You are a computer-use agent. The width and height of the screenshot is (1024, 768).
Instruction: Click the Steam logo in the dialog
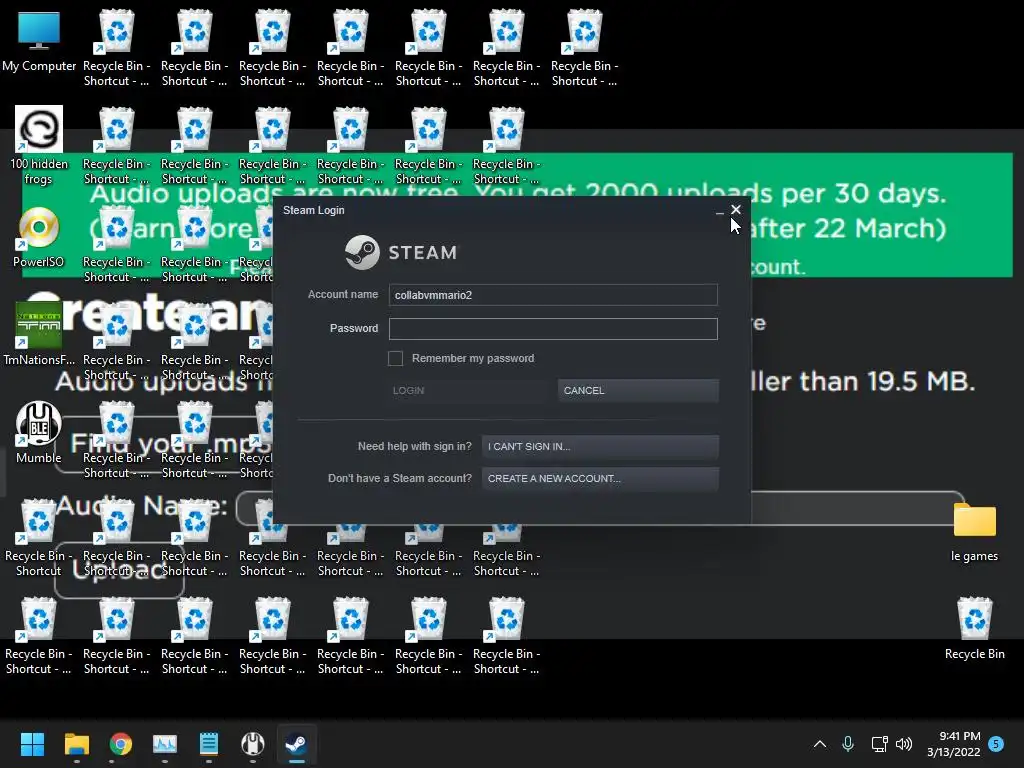401,252
